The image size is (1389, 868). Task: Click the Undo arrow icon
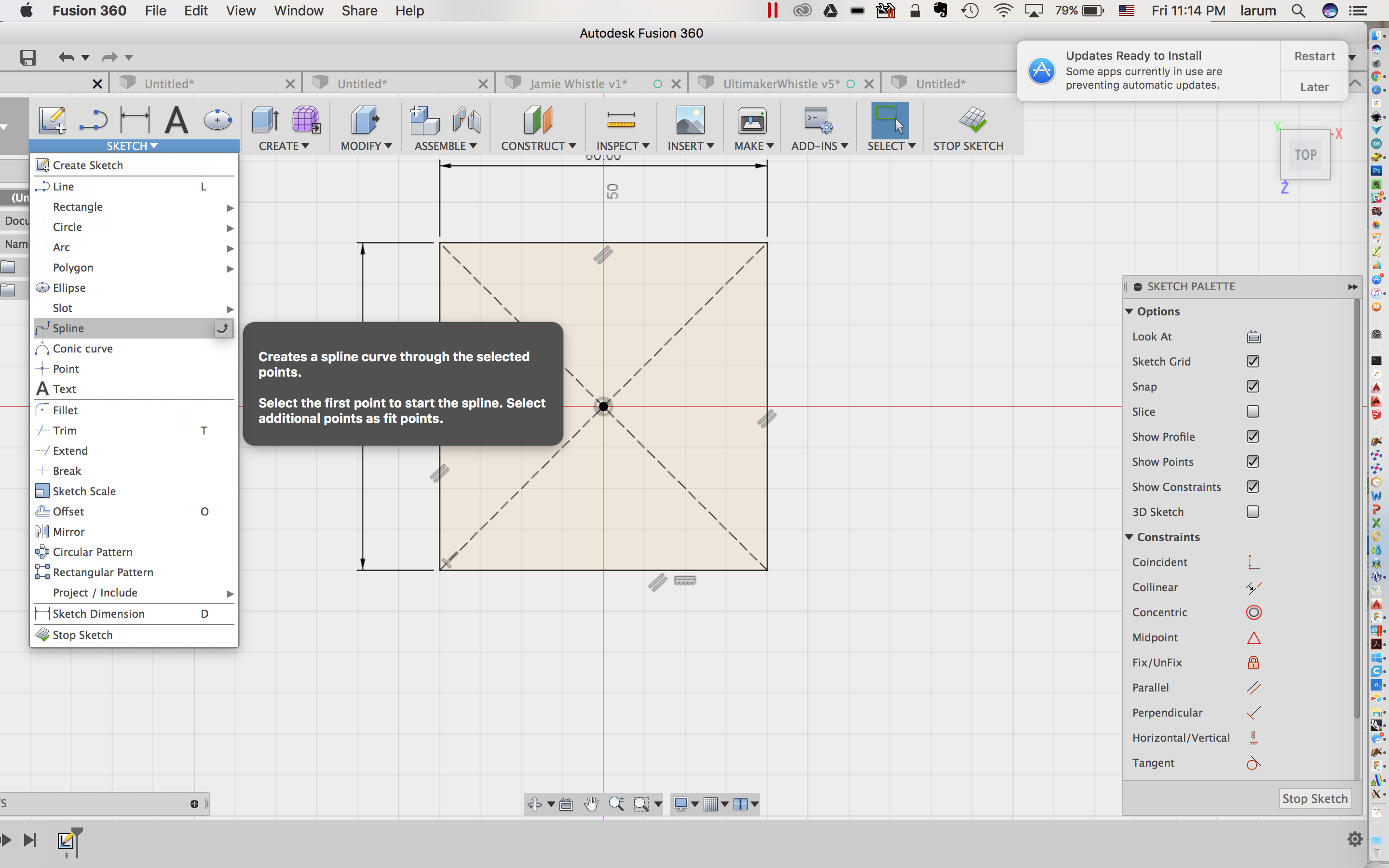coord(67,57)
